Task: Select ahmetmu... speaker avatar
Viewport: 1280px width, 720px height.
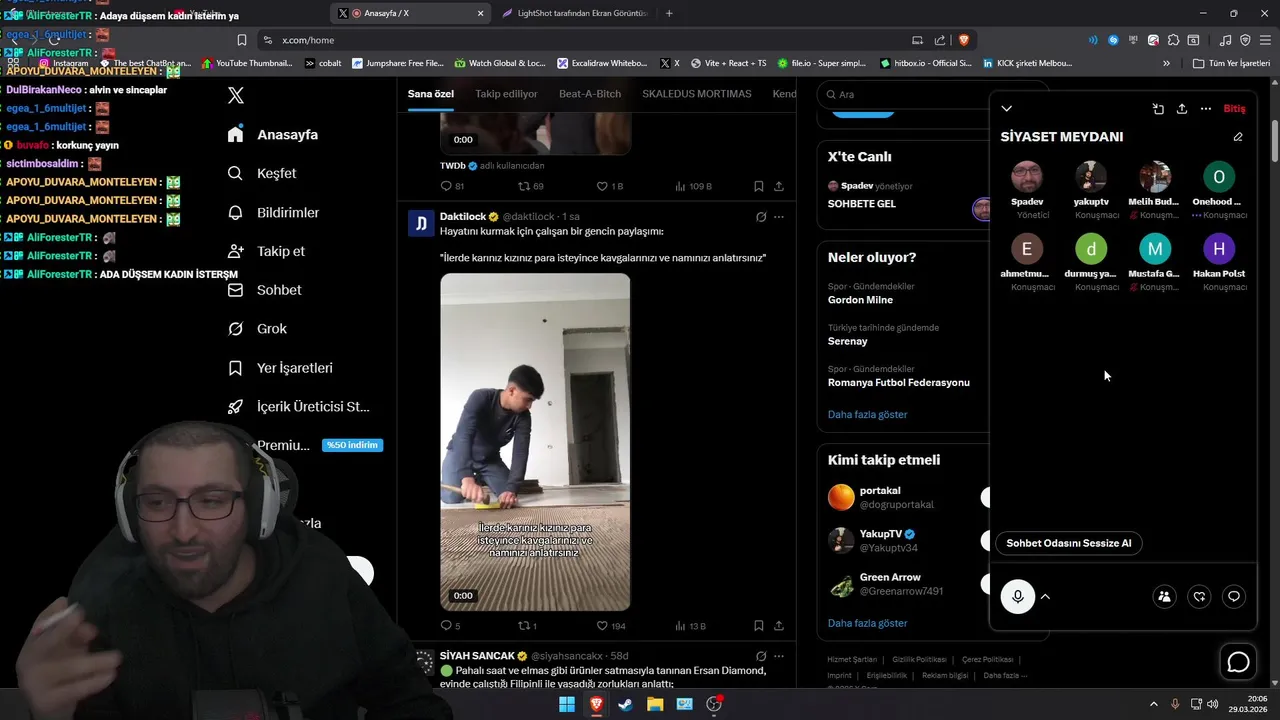Action: [1027, 249]
